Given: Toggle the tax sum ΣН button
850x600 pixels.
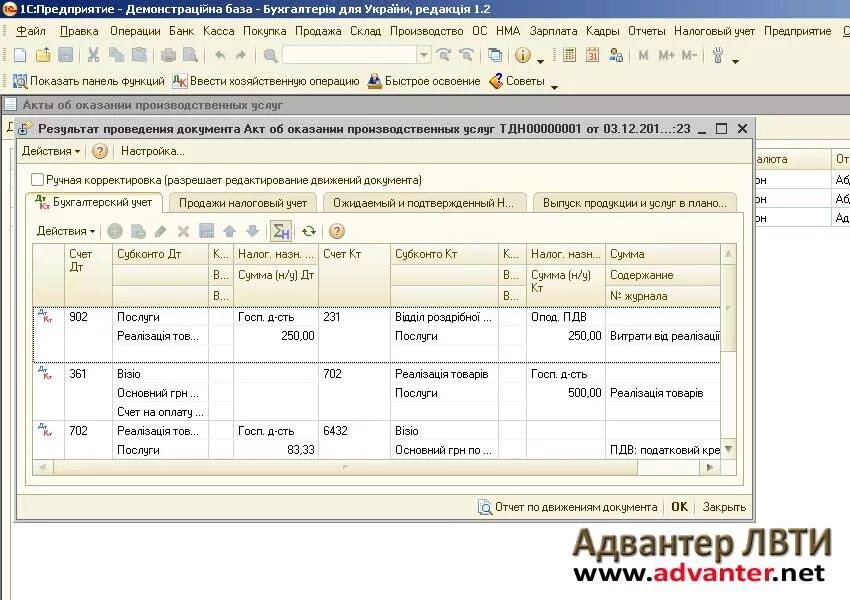Looking at the screenshot, I should [x=281, y=231].
